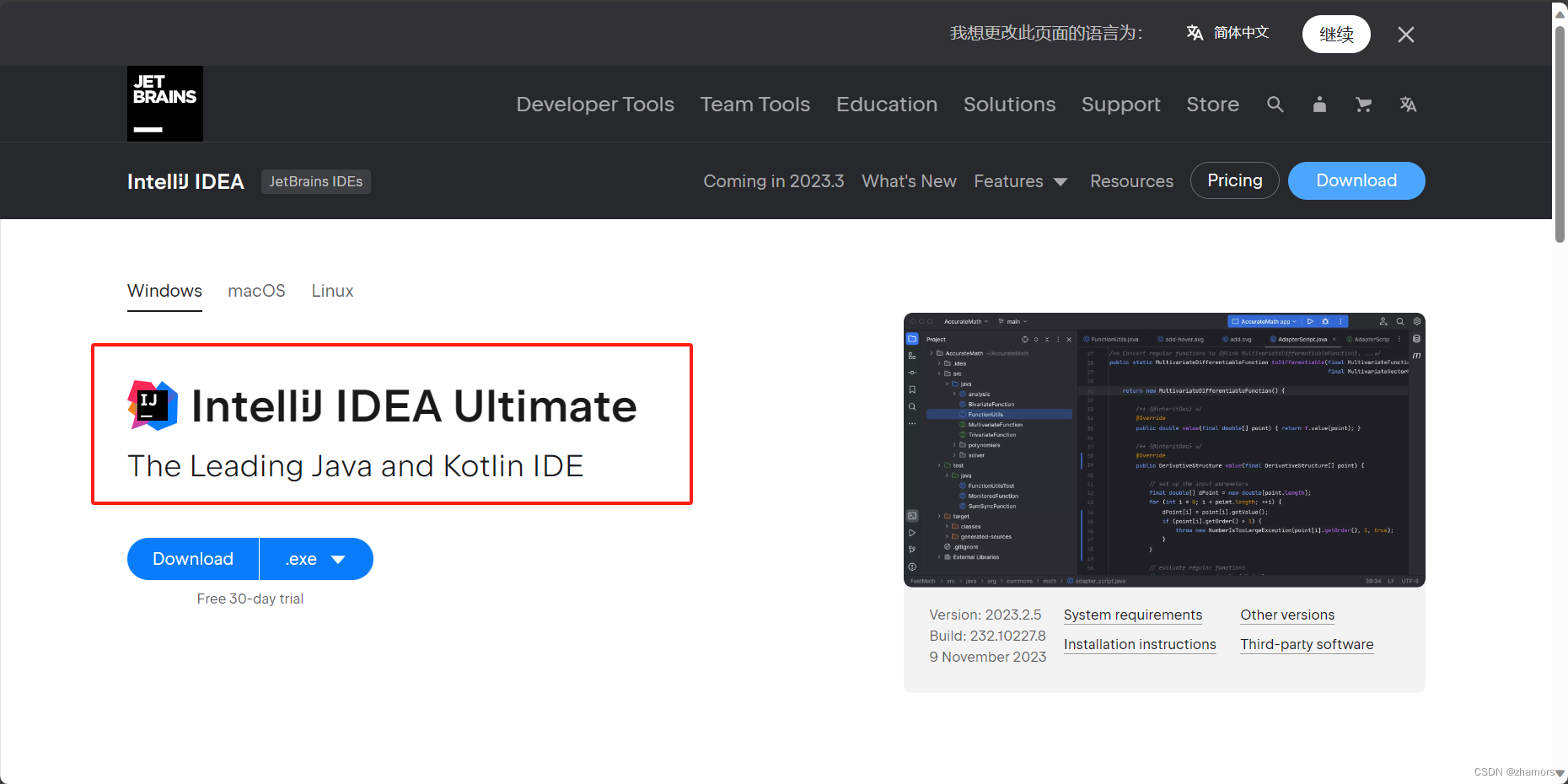The image size is (1568, 784).
Task: Open Other versions link
Action: (1287, 615)
